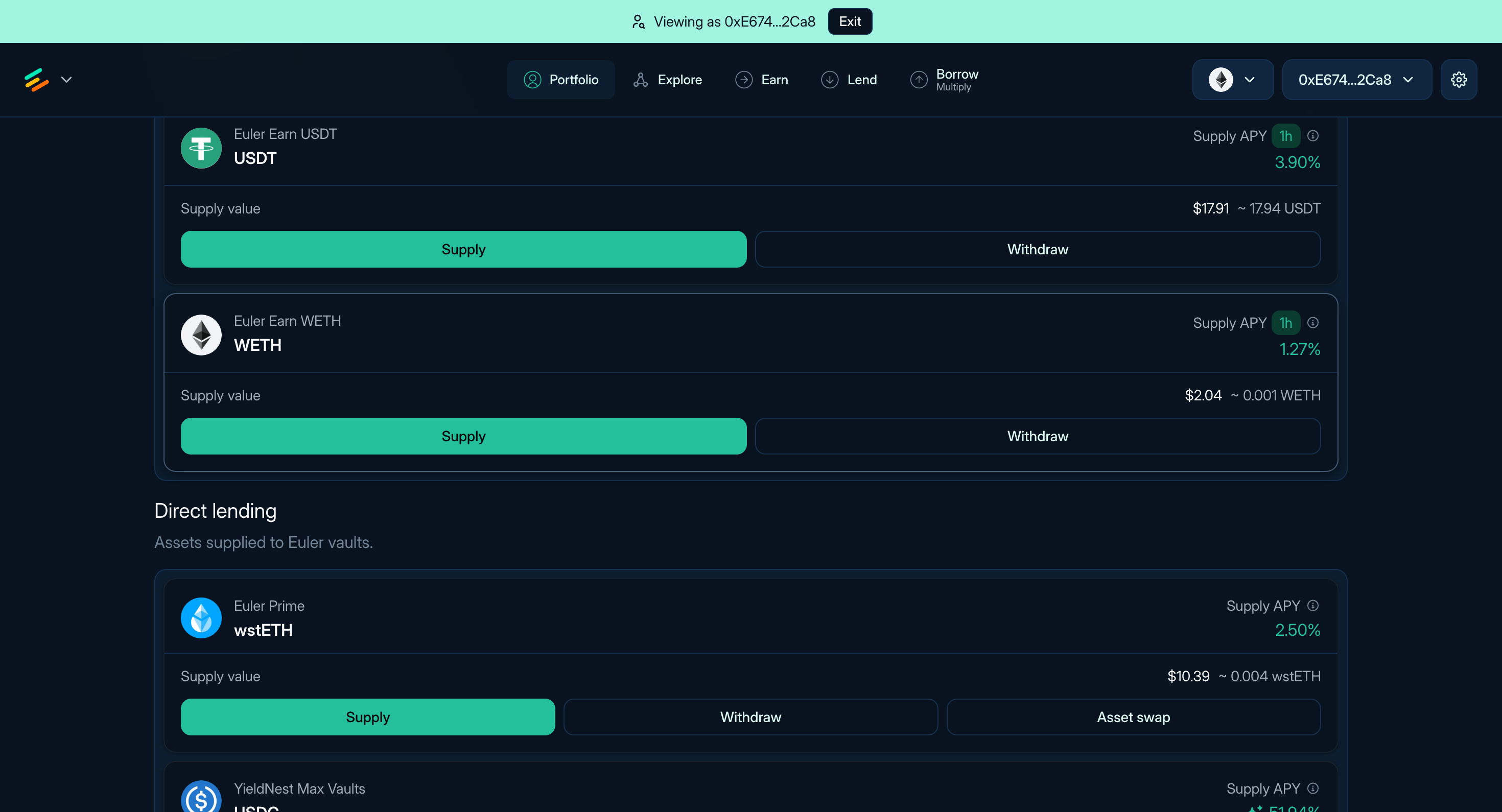The height and width of the screenshot is (812, 1502).
Task: Show Supply APY info for Euler Earn USDT
Action: [1313, 136]
